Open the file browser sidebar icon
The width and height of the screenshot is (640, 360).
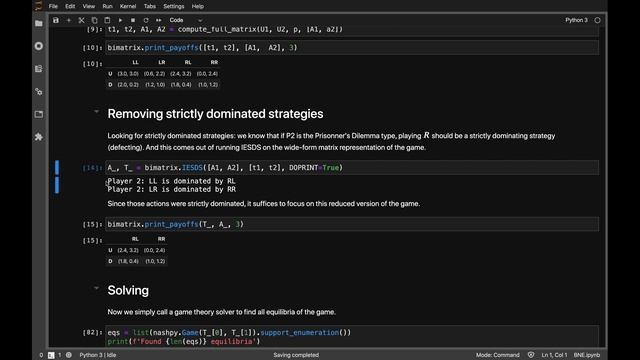pos(39,23)
